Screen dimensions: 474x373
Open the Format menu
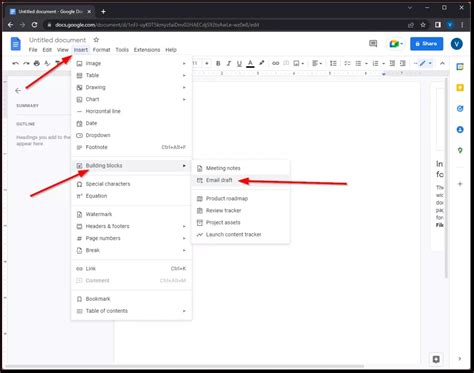(101, 50)
